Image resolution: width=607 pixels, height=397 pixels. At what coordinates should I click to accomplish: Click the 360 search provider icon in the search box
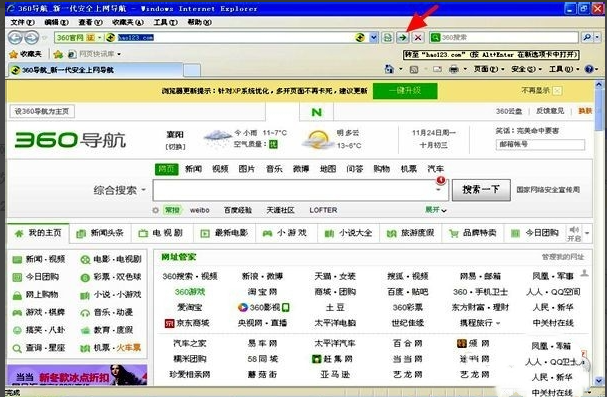(436, 38)
